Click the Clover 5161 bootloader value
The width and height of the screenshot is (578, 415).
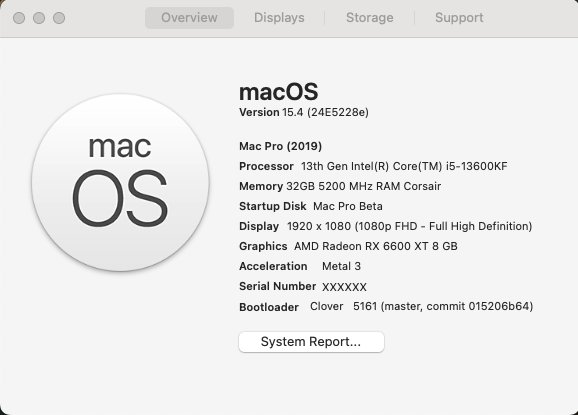pyautogui.click(x=421, y=306)
